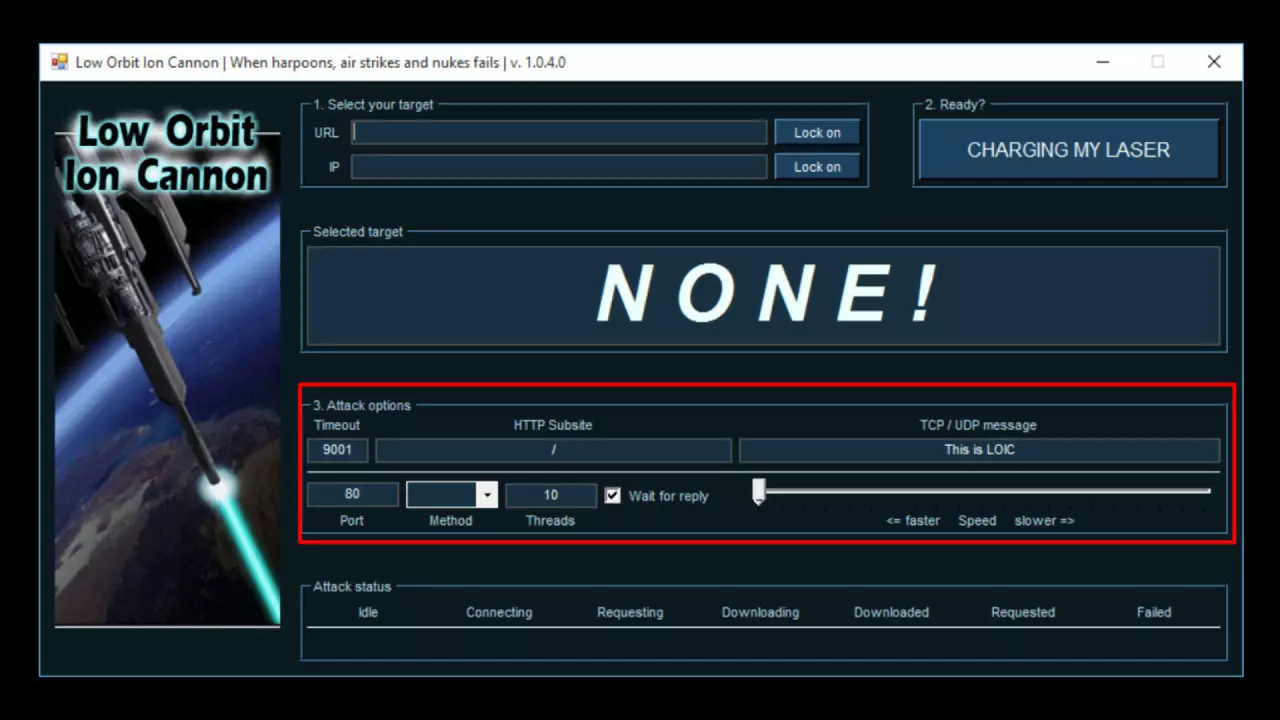Click the Speed slider handle
1280x720 pixels.
coord(759,491)
